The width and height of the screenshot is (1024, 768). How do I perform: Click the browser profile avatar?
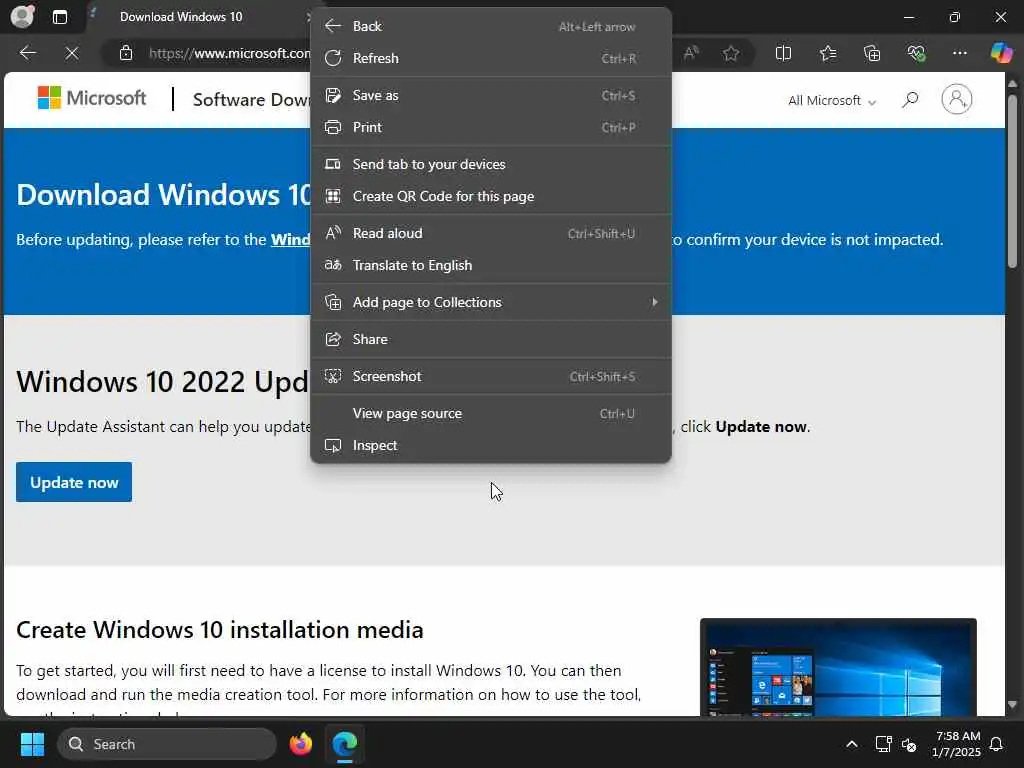tap(22, 16)
